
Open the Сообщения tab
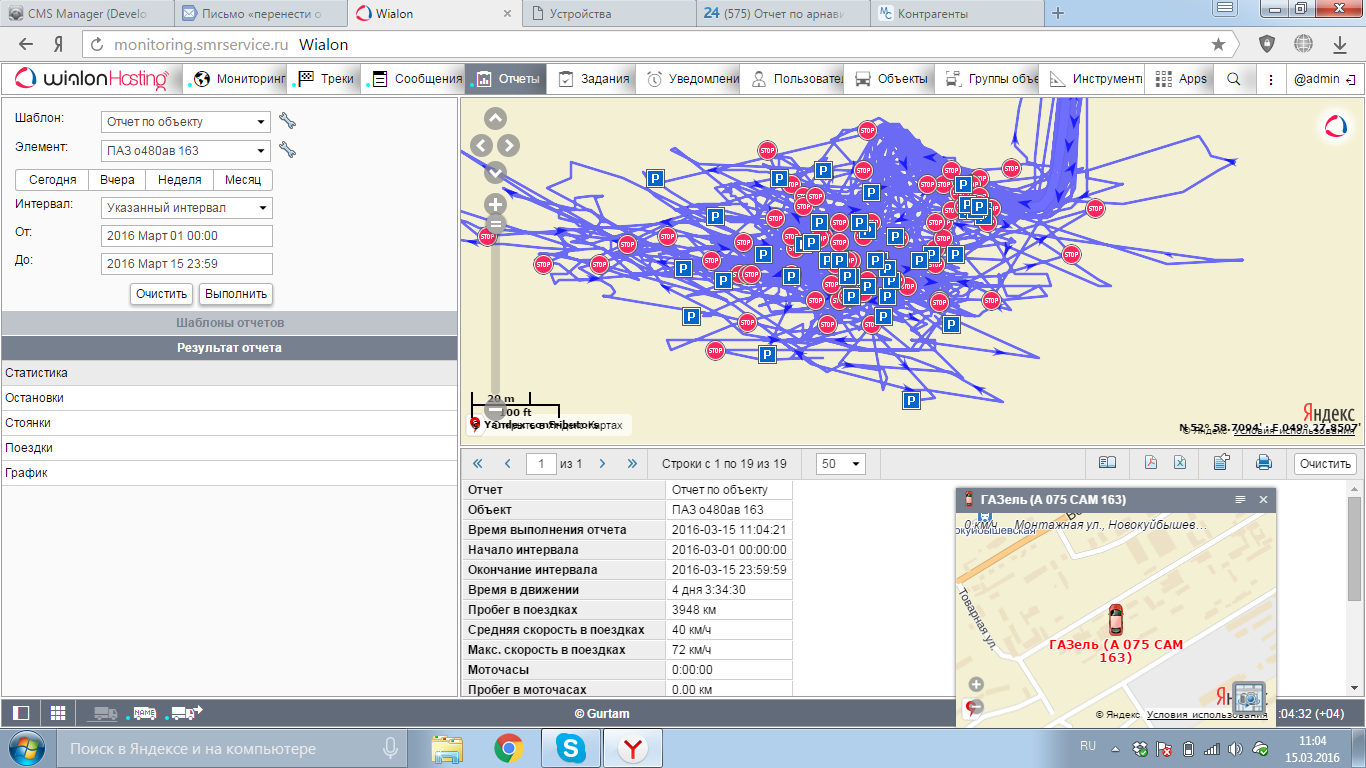click(416, 79)
